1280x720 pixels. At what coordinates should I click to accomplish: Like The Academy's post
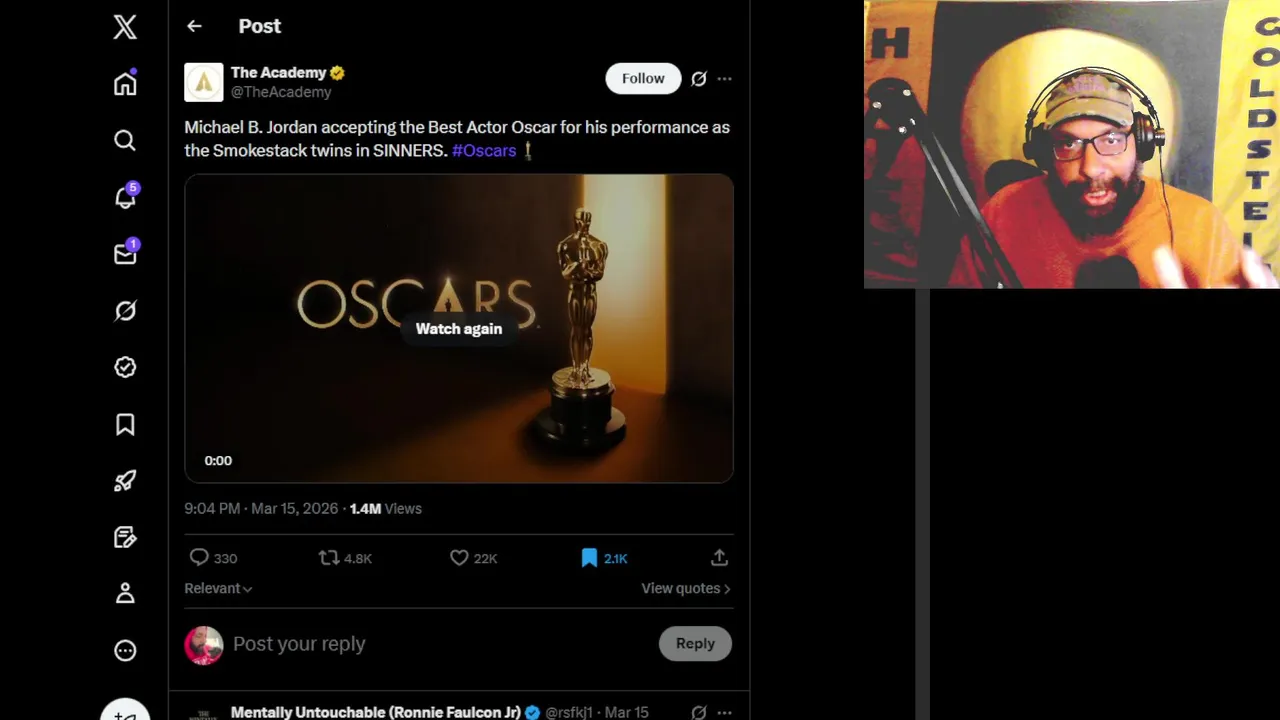coord(459,558)
